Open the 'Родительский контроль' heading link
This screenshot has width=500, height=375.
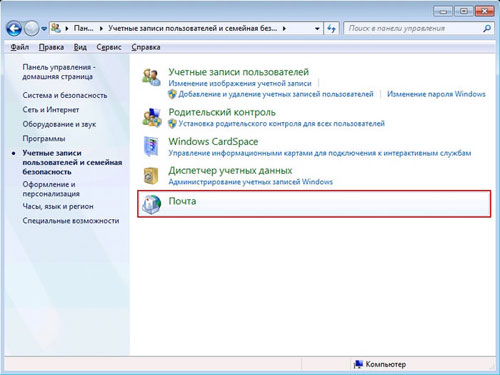pyautogui.click(x=222, y=112)
